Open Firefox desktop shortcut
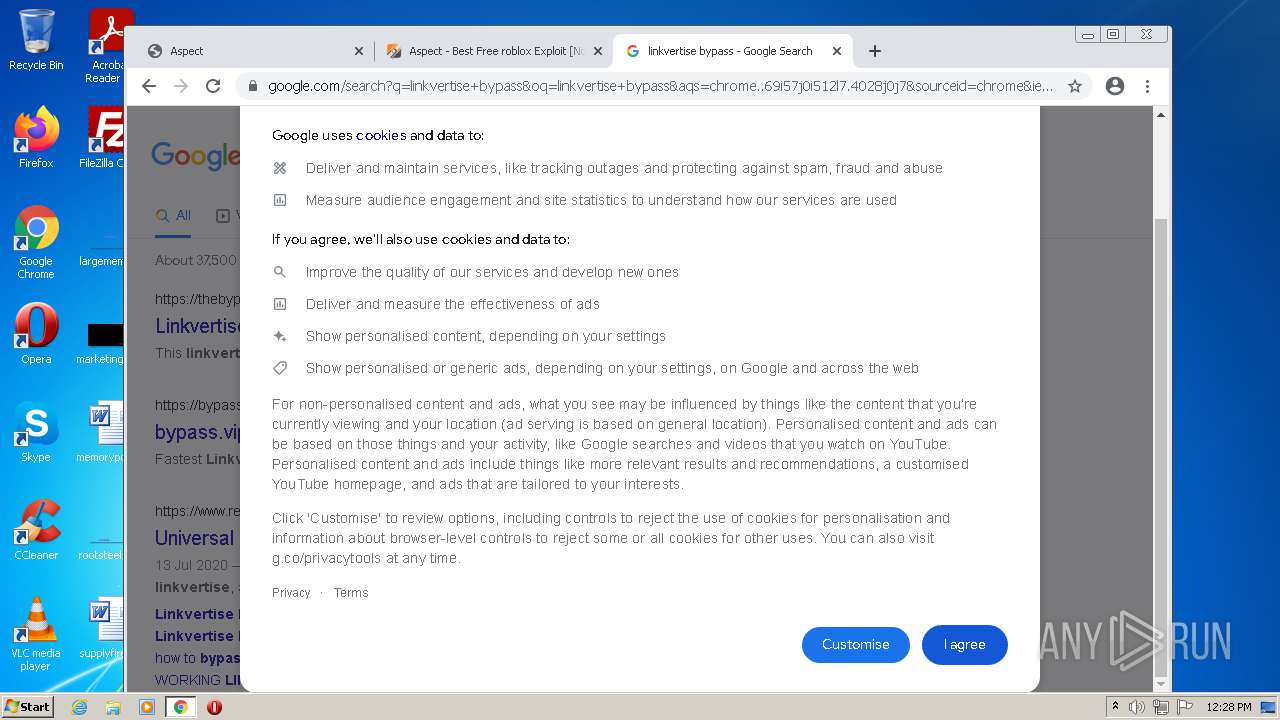1280x720 pixels. pyautogui.click(x=36, y=137)
